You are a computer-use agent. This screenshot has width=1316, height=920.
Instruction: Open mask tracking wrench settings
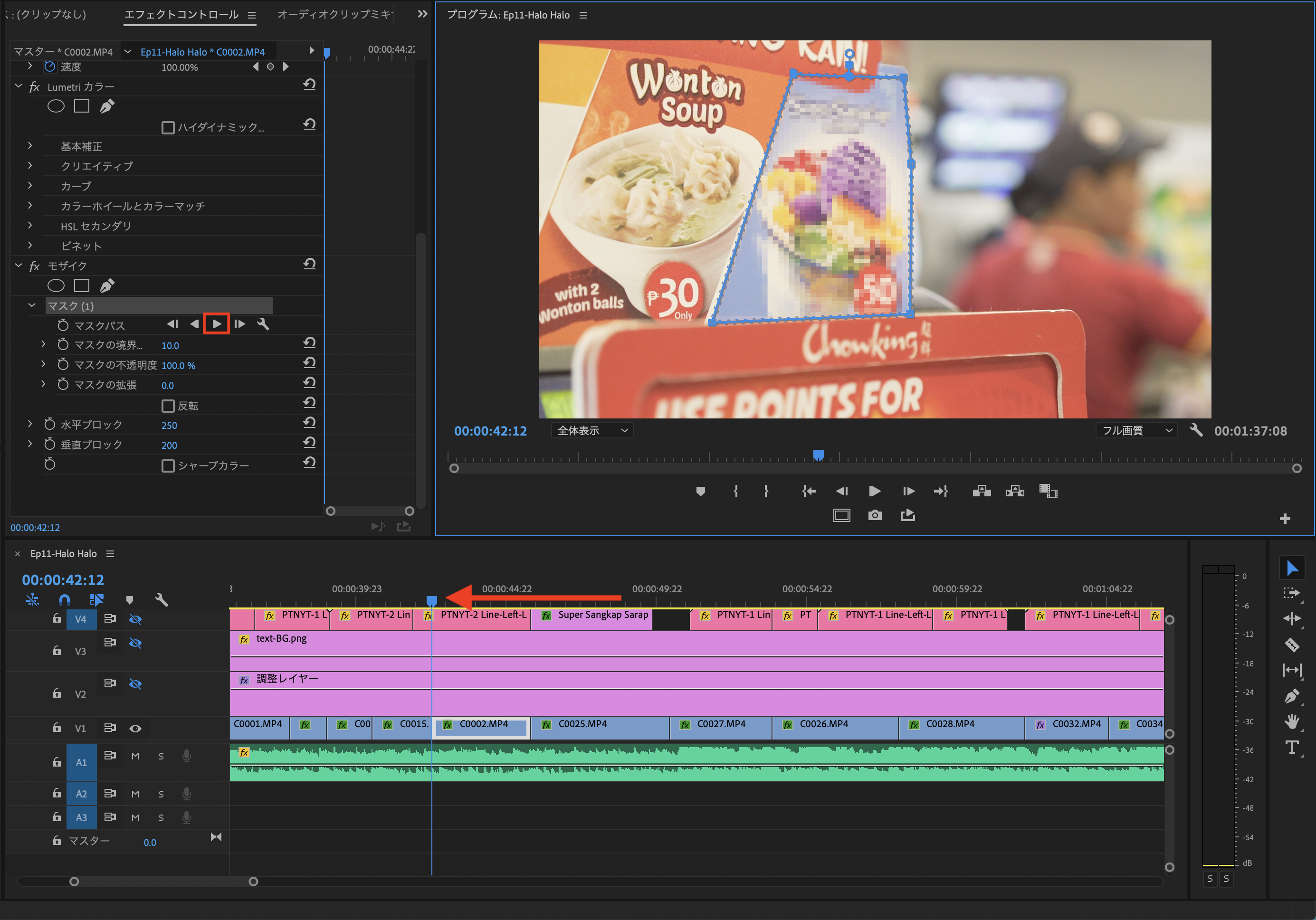tap(263, 324)
